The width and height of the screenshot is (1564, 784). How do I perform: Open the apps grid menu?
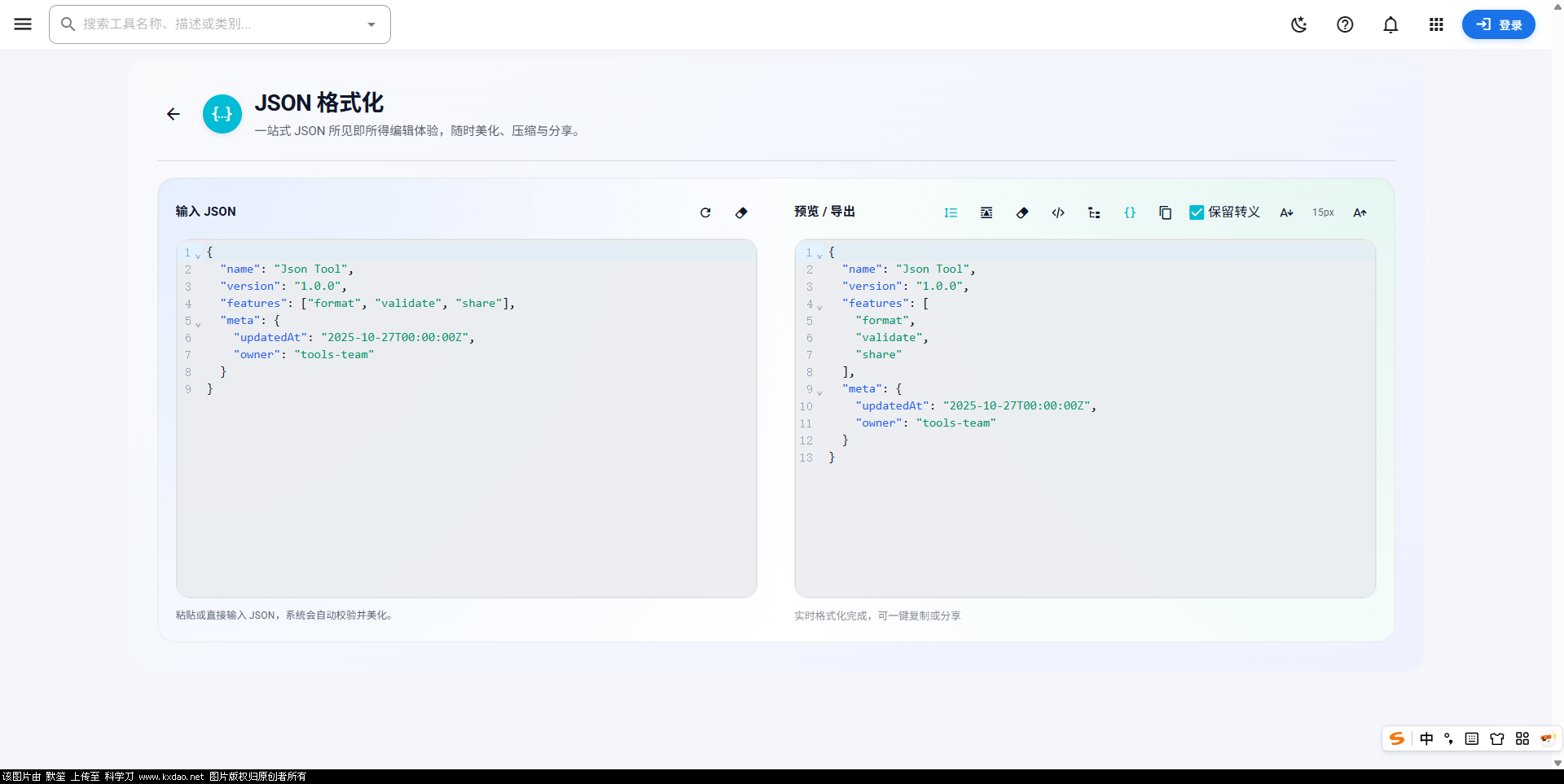point(1436,24)
